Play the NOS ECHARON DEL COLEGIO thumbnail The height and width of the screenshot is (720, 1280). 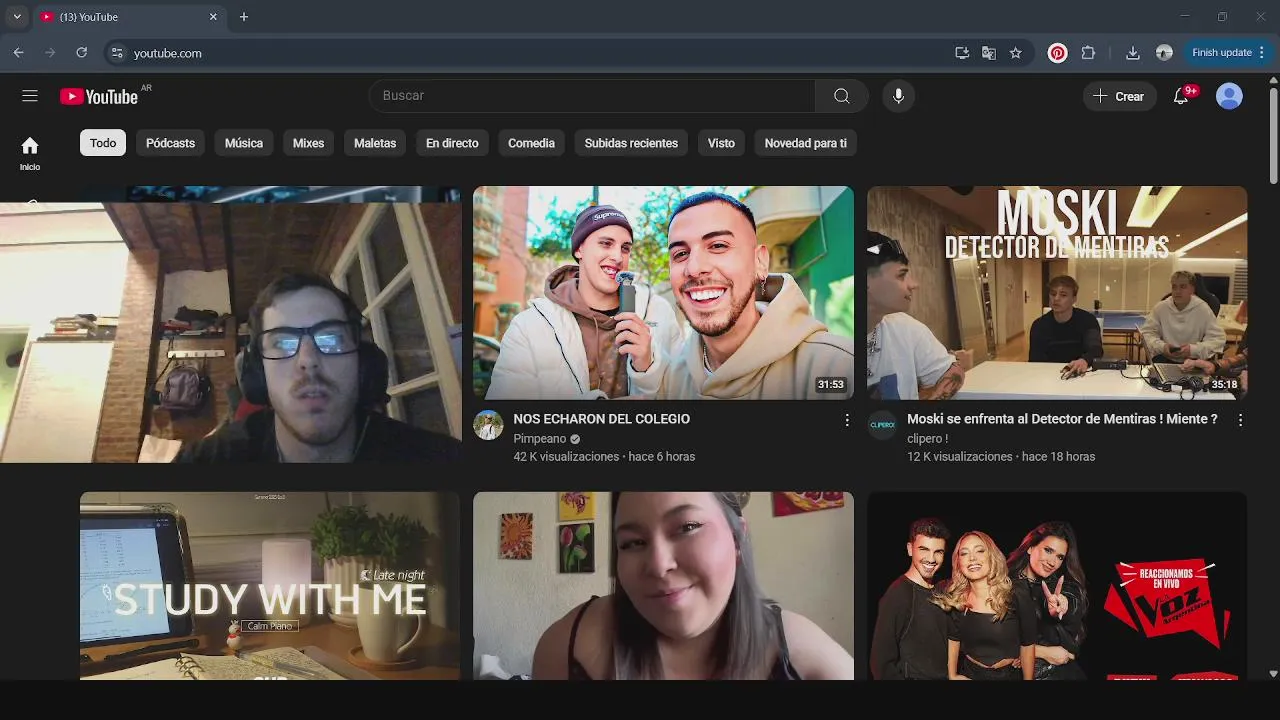pos(663,293)
